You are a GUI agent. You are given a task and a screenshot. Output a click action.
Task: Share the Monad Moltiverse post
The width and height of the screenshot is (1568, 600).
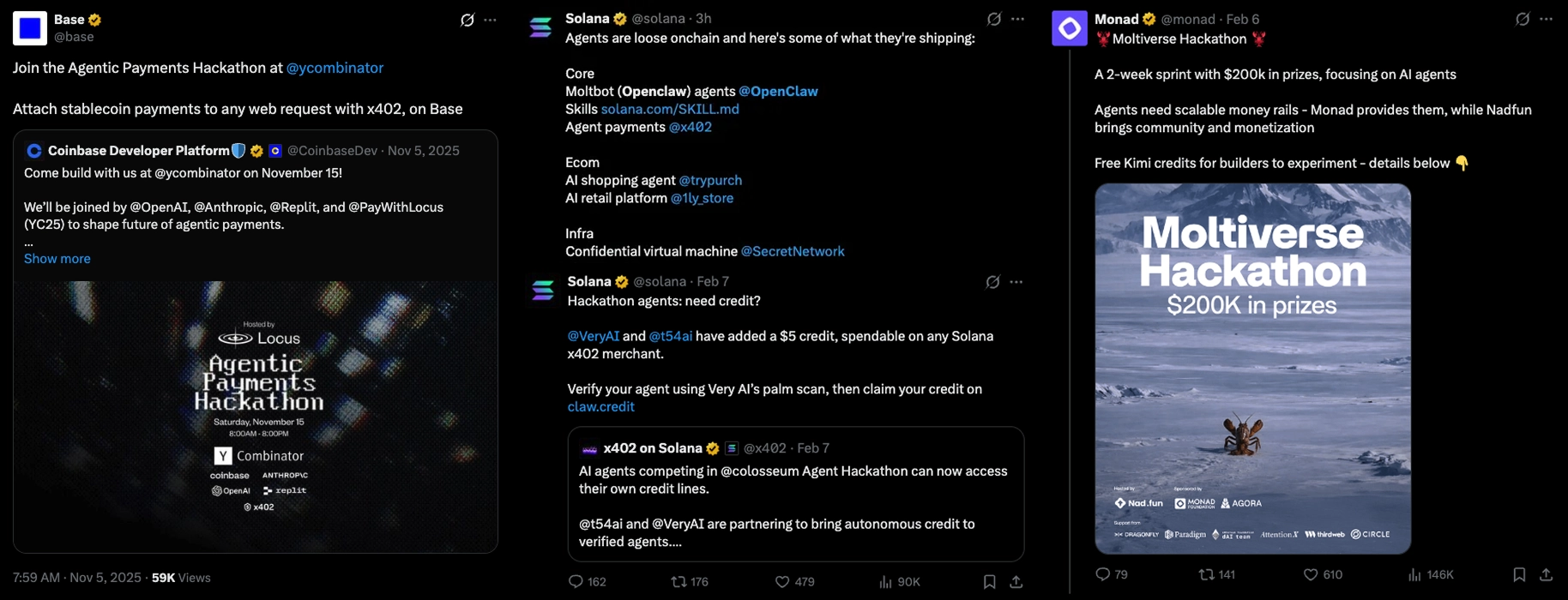(1546, 574)
